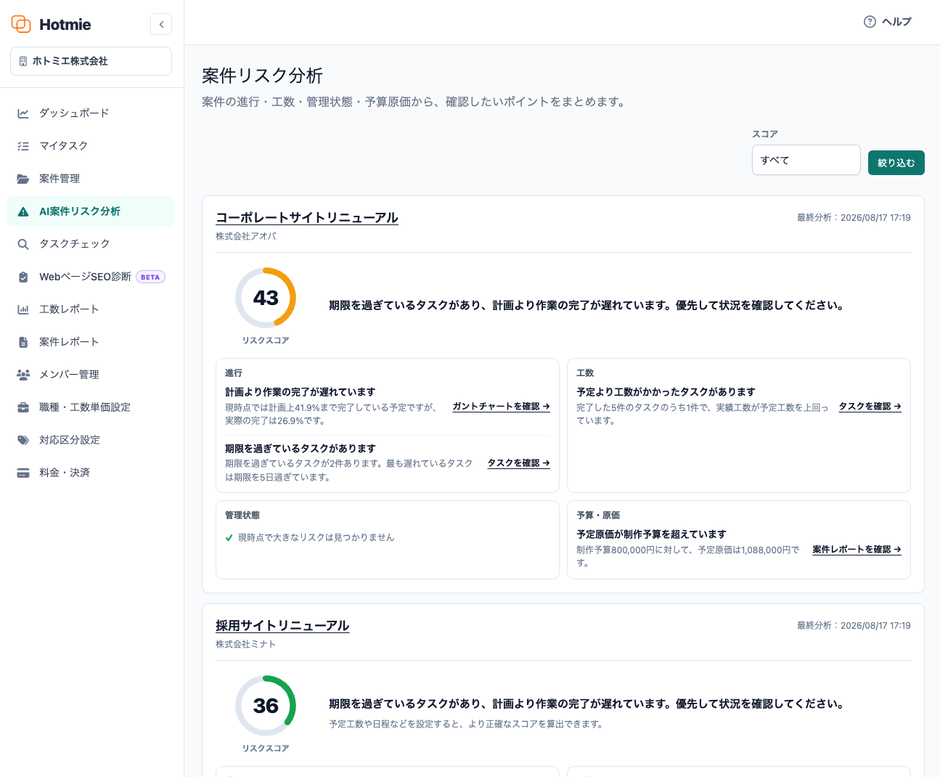The image size is (940, 777).
Task: Click 計画より作業の完了が遅れています heading
Action: (x=300, y=392)
